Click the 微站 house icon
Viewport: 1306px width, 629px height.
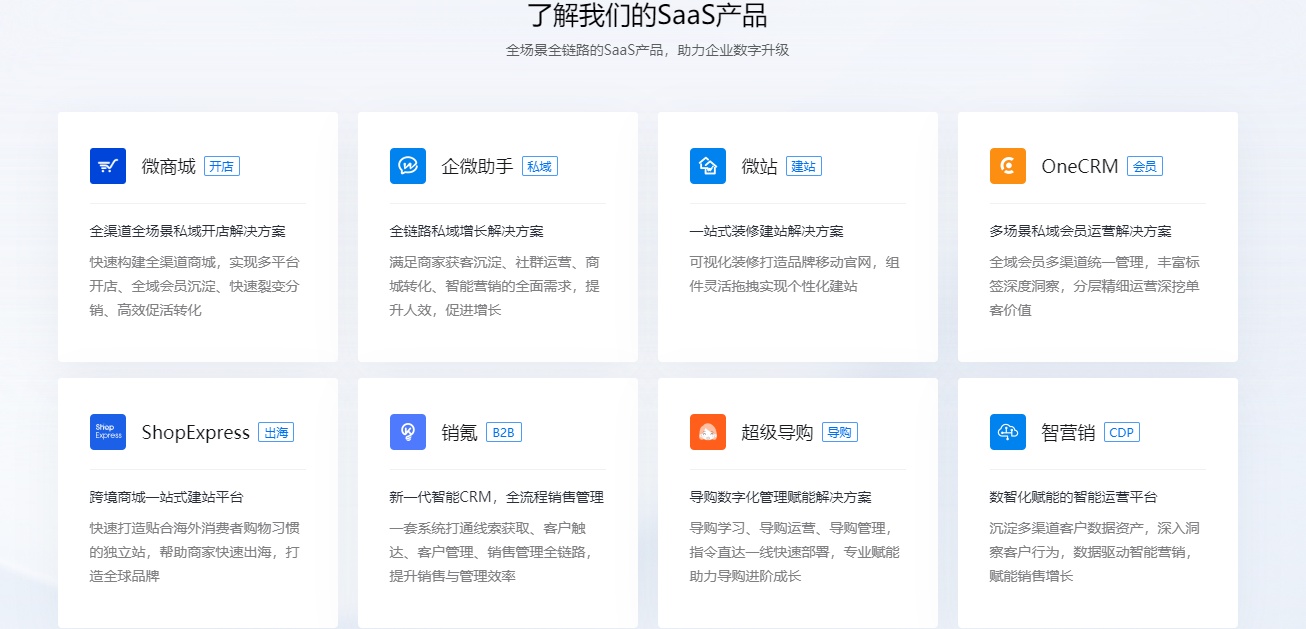[708, 166]
